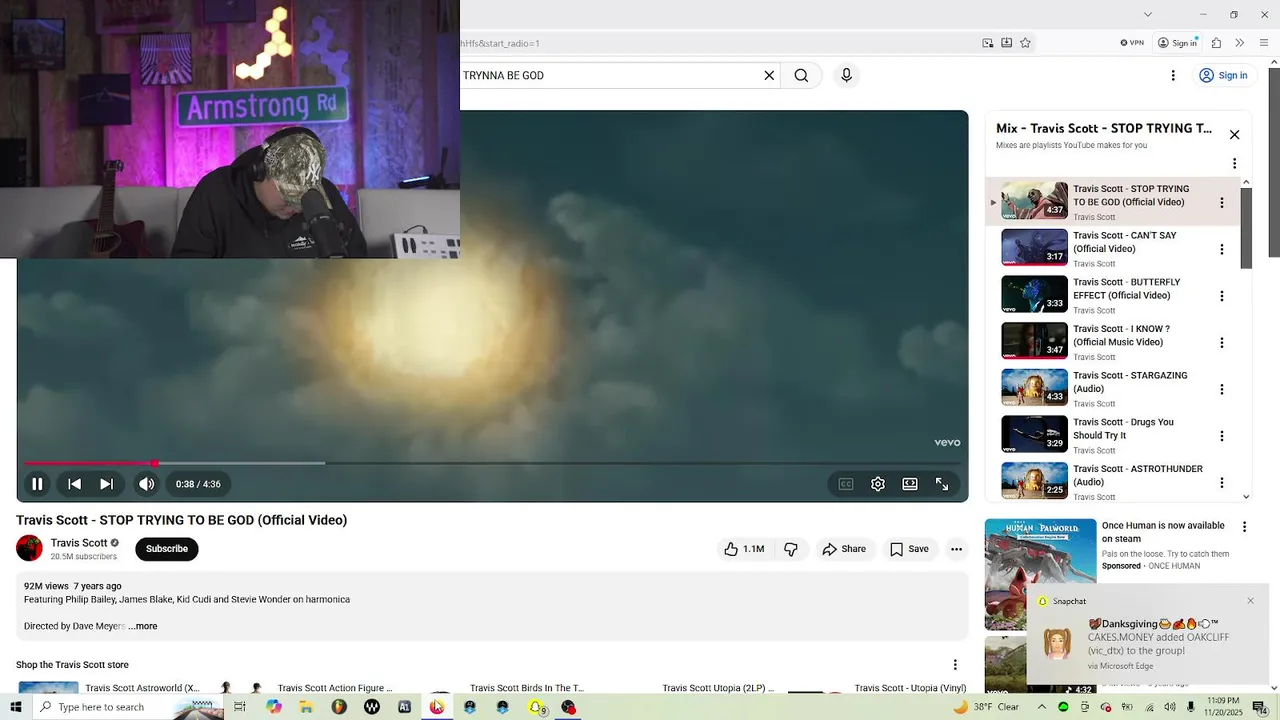Open picture-in-picture from the address bar
This screenshot has height=720, width=1280.
[988, 43]
